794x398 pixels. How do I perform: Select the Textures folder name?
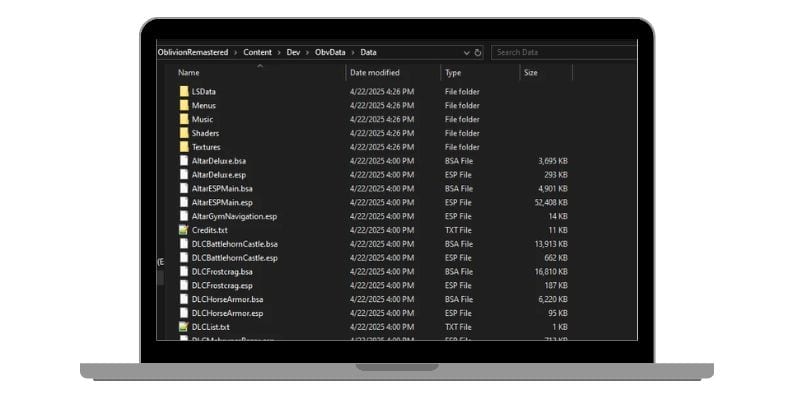coord(206,147)
